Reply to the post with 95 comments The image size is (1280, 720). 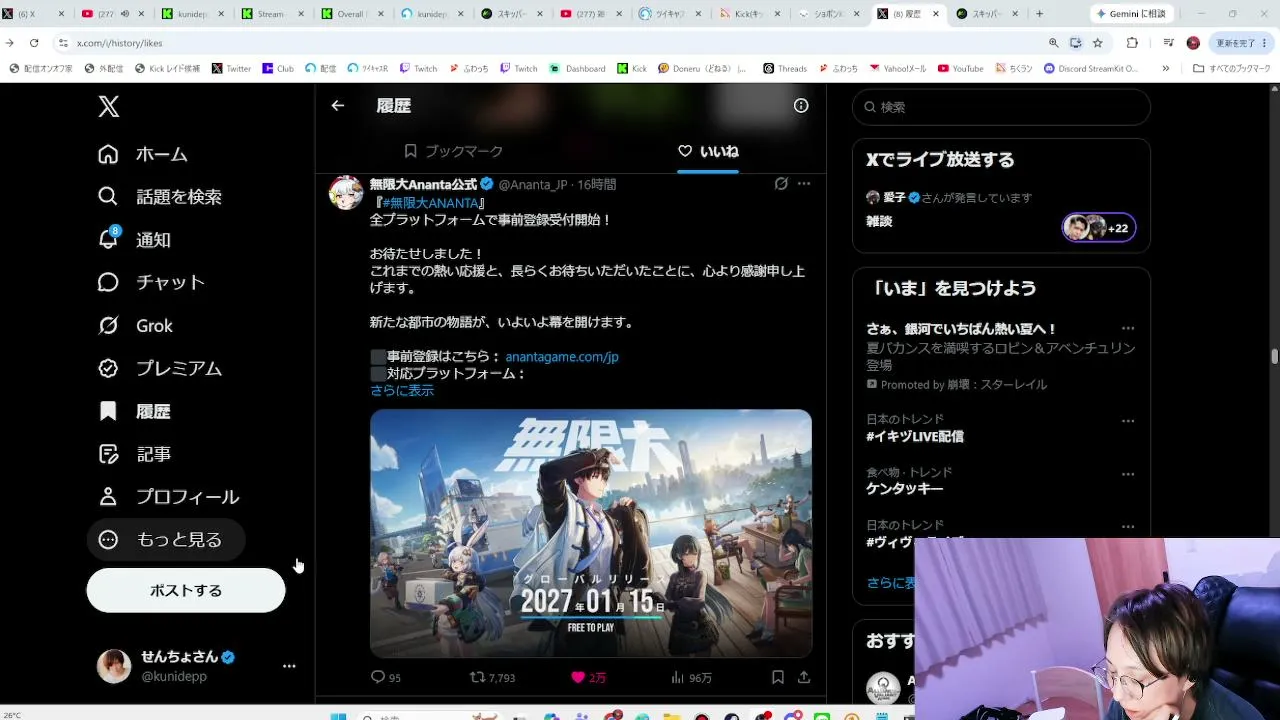pyautogui.click(x=386, y=677)
